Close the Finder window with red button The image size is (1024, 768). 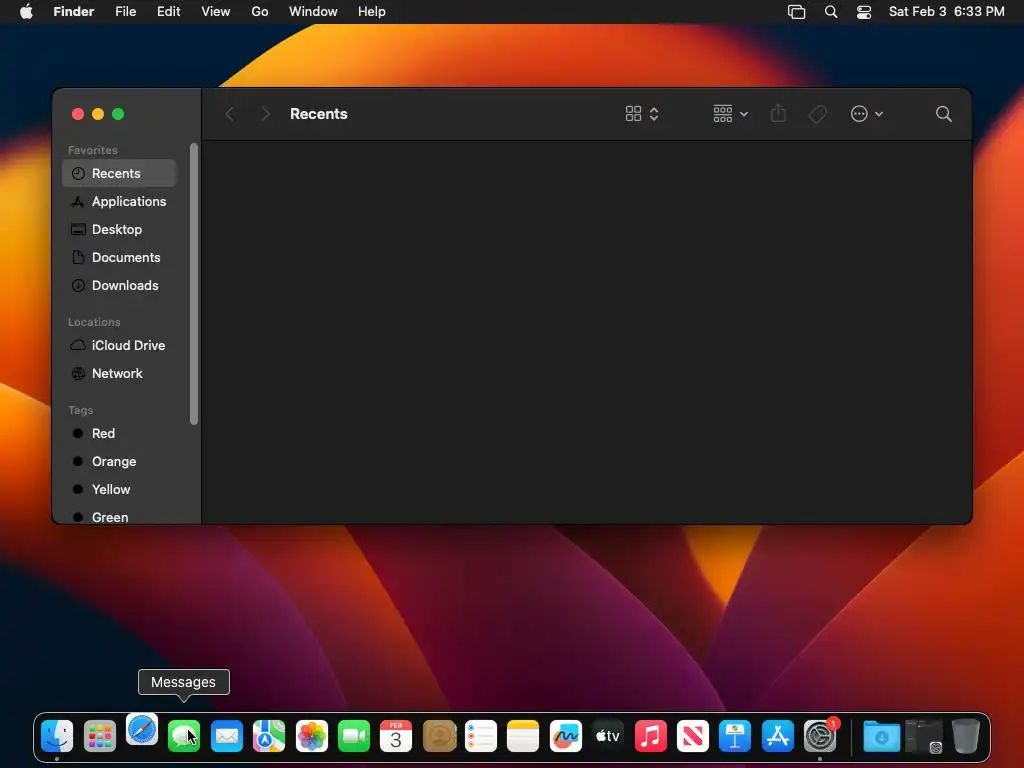(x=78, y=114)
